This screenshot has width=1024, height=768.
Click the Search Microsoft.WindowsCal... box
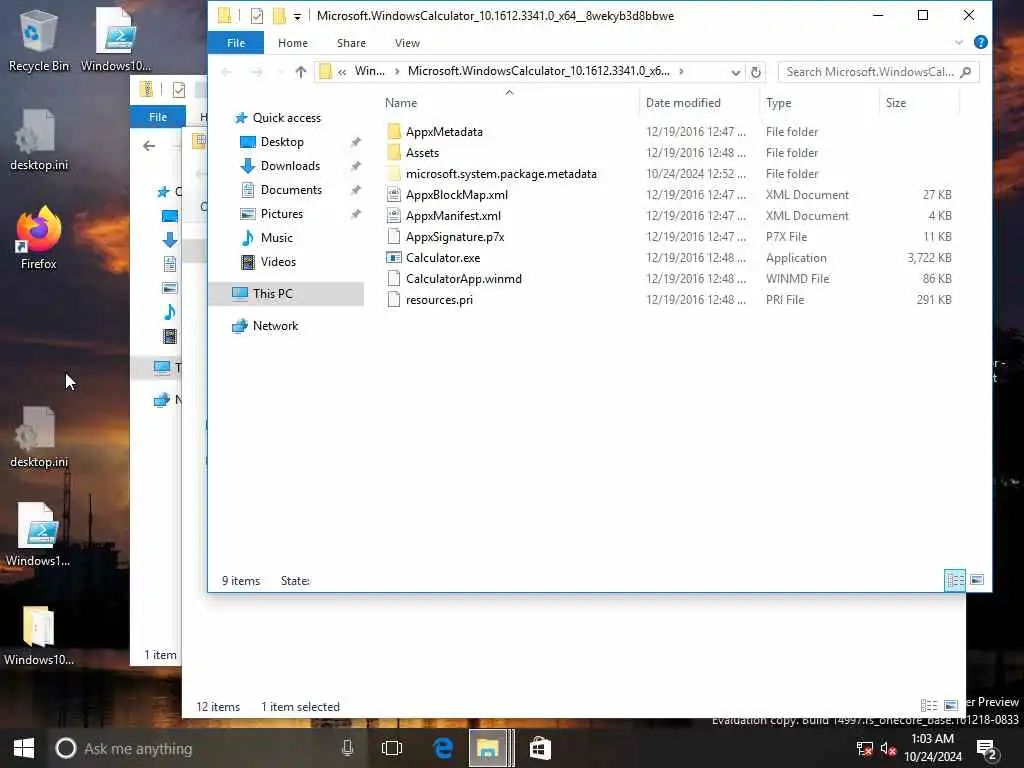click(x=878, y=72)
